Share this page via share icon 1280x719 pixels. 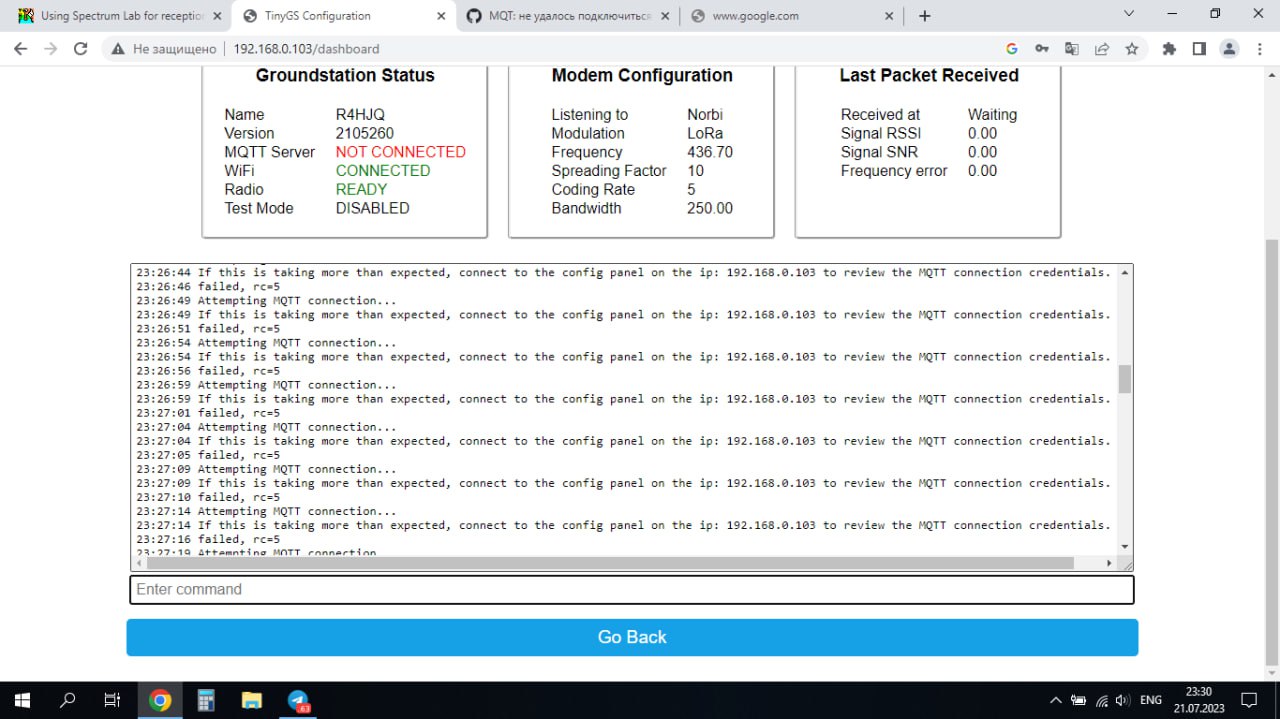(1101, 48)
